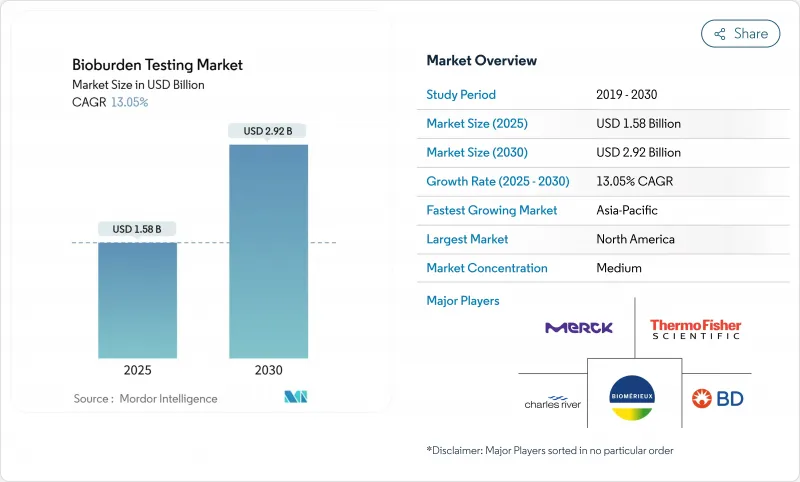Click the USD 2.92 B label
800x482 pixels.
[268, 131]
